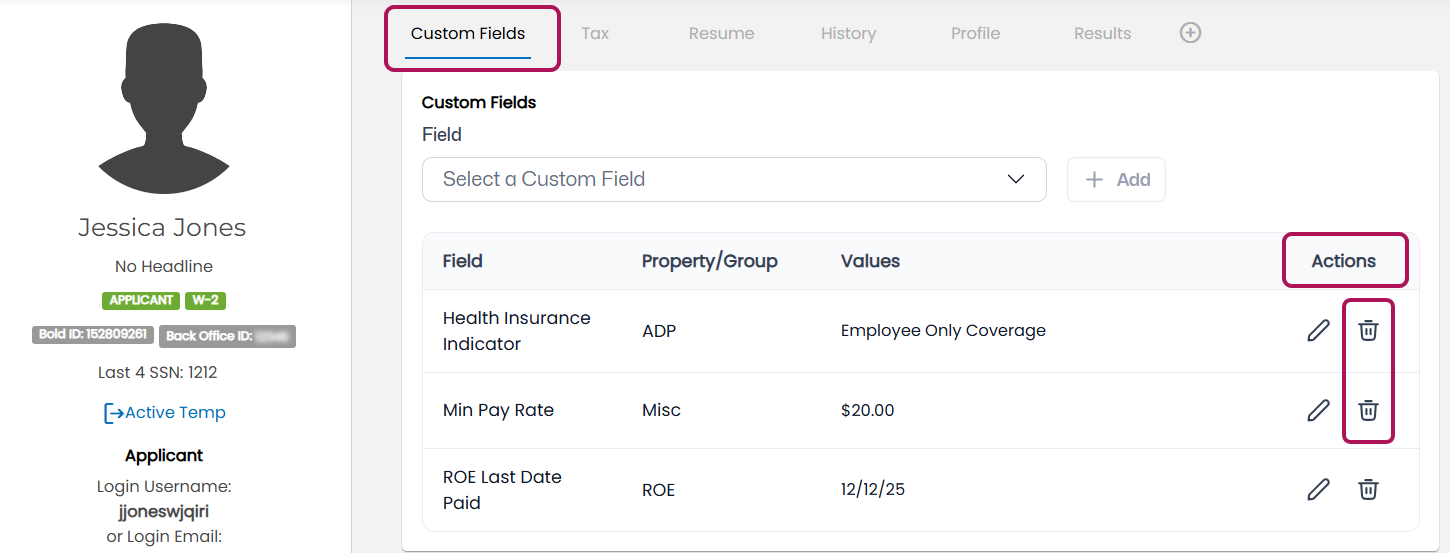Switch to the Tax tab
1450x553 pixels.
pos(595,34)
